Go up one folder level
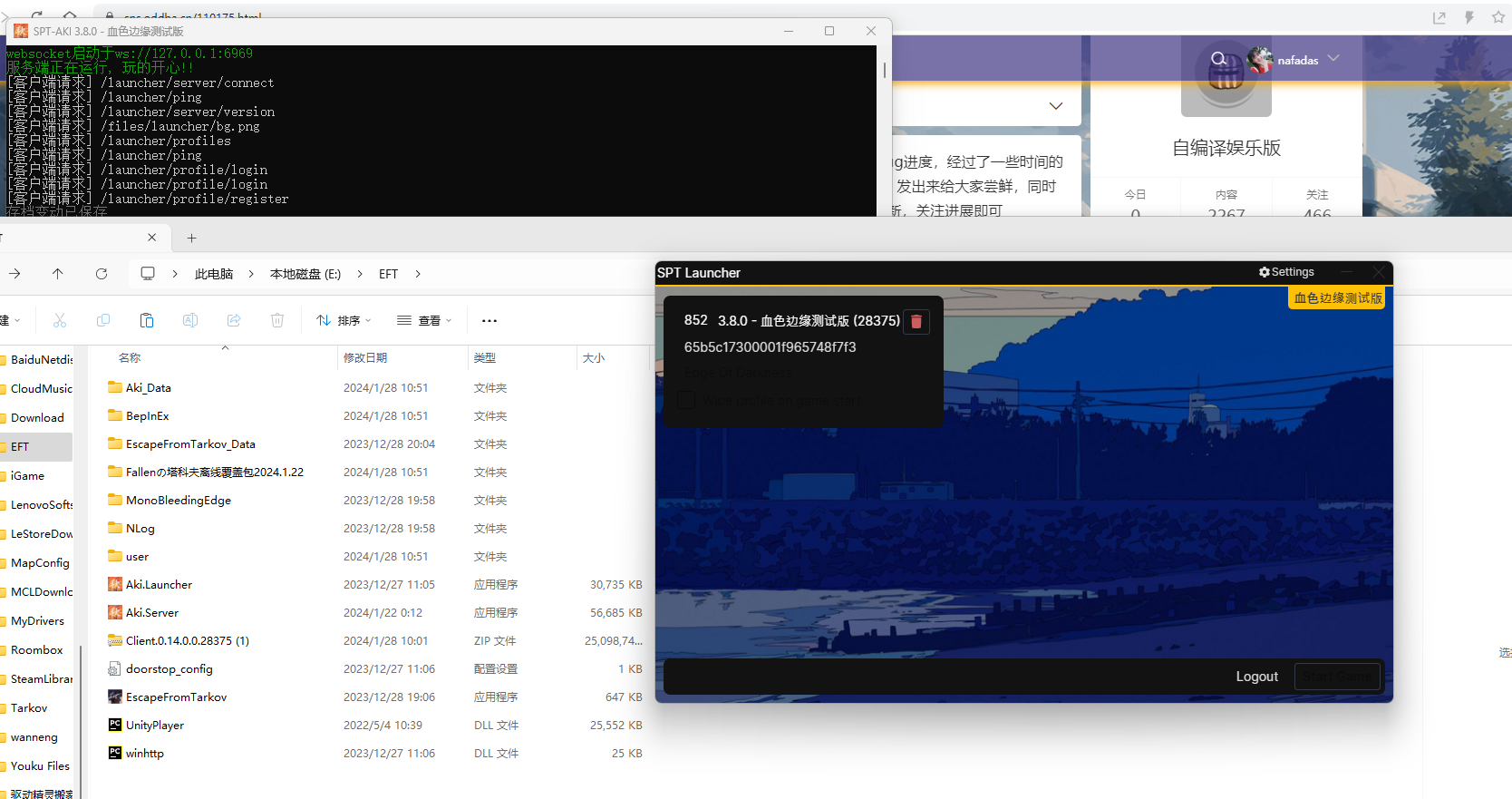The height and width of the screenshot is (799, 1512). tap(58, 274)
